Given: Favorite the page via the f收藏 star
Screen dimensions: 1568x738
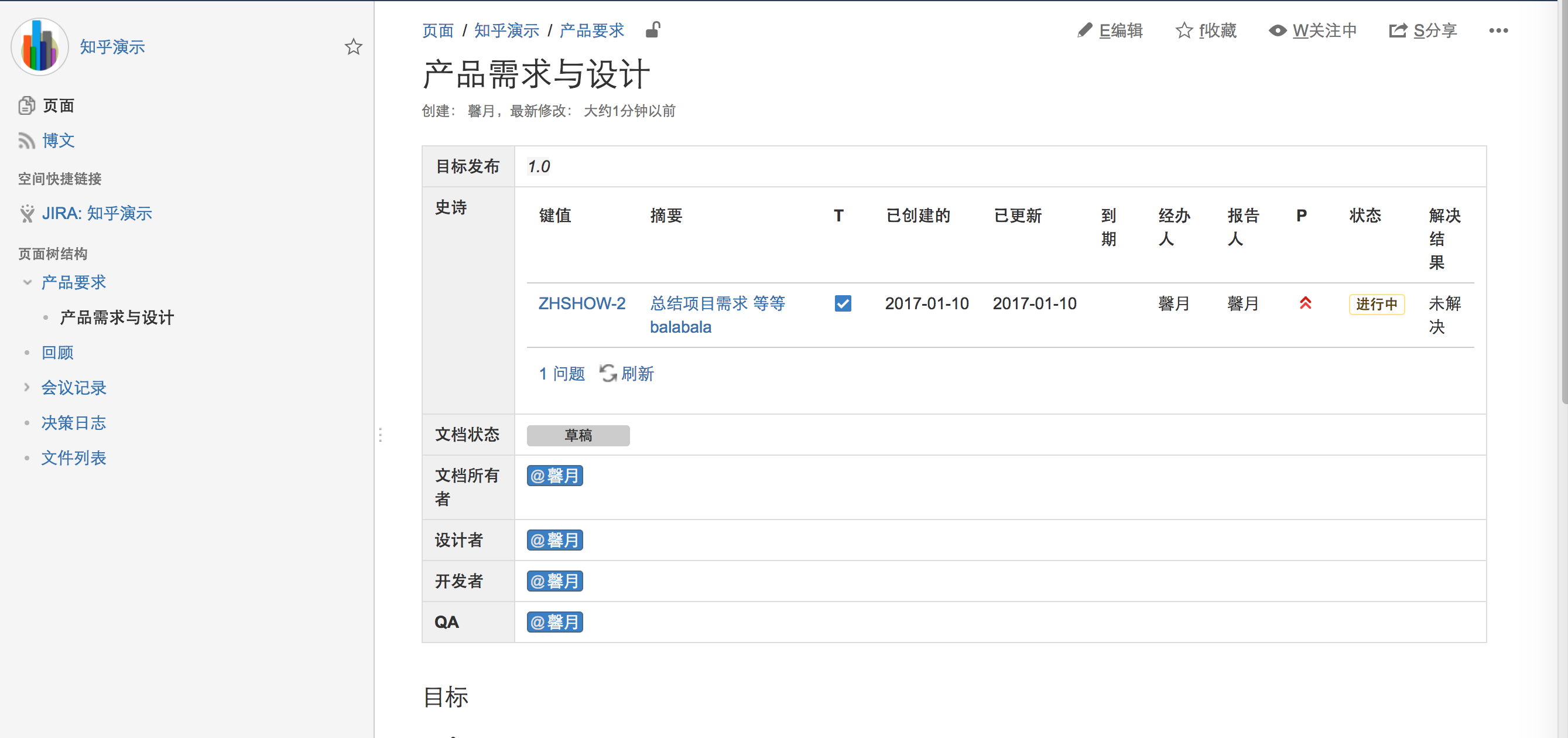Looking at the screenshot, I should tap(1184, 30).
